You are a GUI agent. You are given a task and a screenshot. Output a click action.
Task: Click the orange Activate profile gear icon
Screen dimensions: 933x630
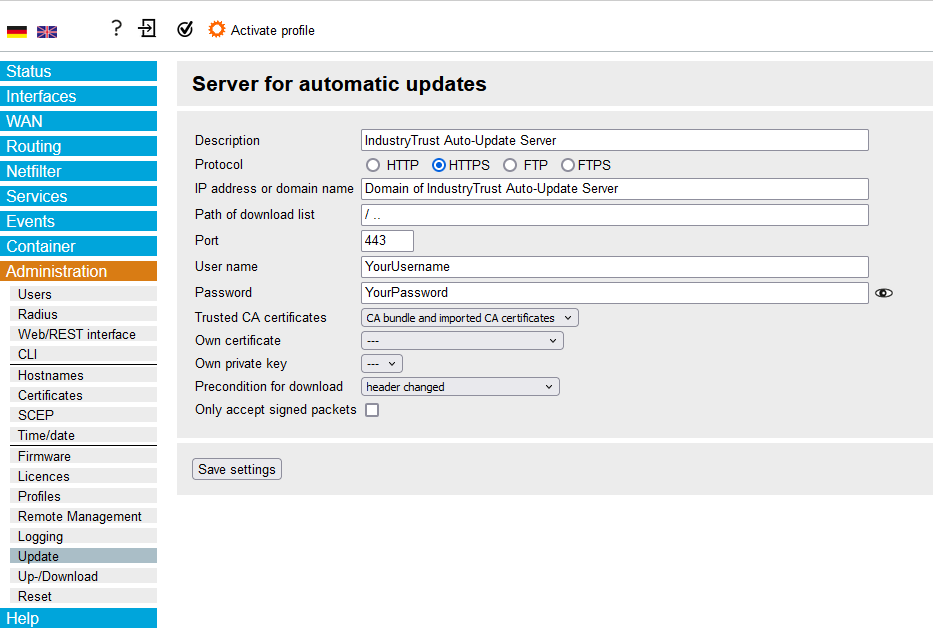pyautogui.click(x=217, y=30)
